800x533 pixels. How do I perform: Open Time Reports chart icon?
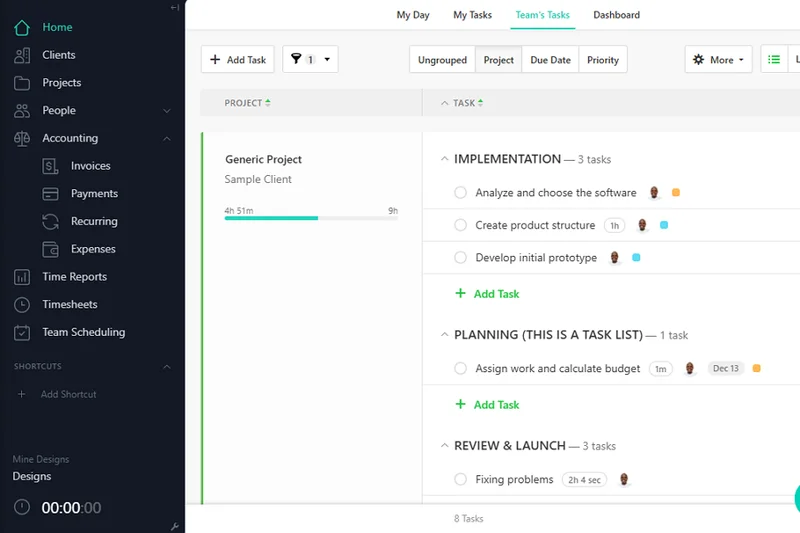22,277
